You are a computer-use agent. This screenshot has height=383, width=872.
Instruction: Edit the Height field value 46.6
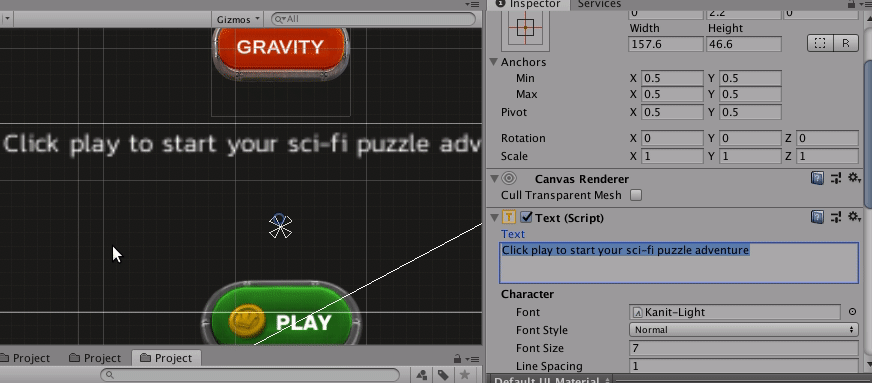[744, 44]
